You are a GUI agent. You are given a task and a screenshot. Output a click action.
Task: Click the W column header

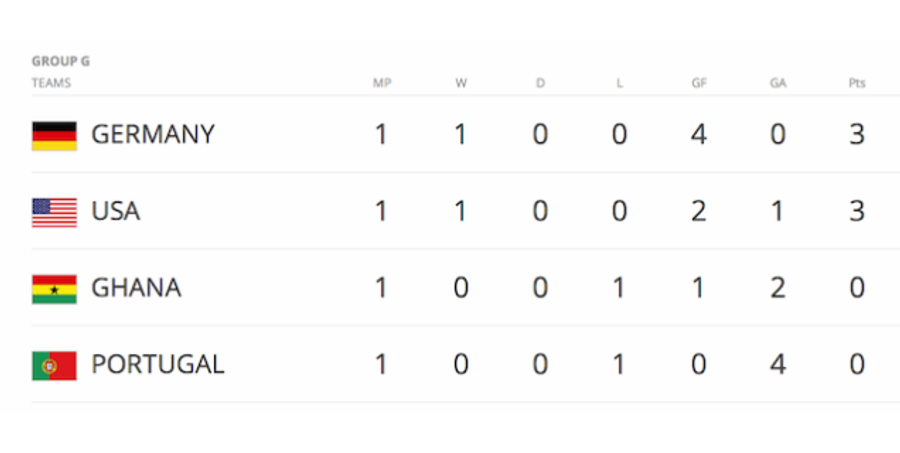pos(461,83)
